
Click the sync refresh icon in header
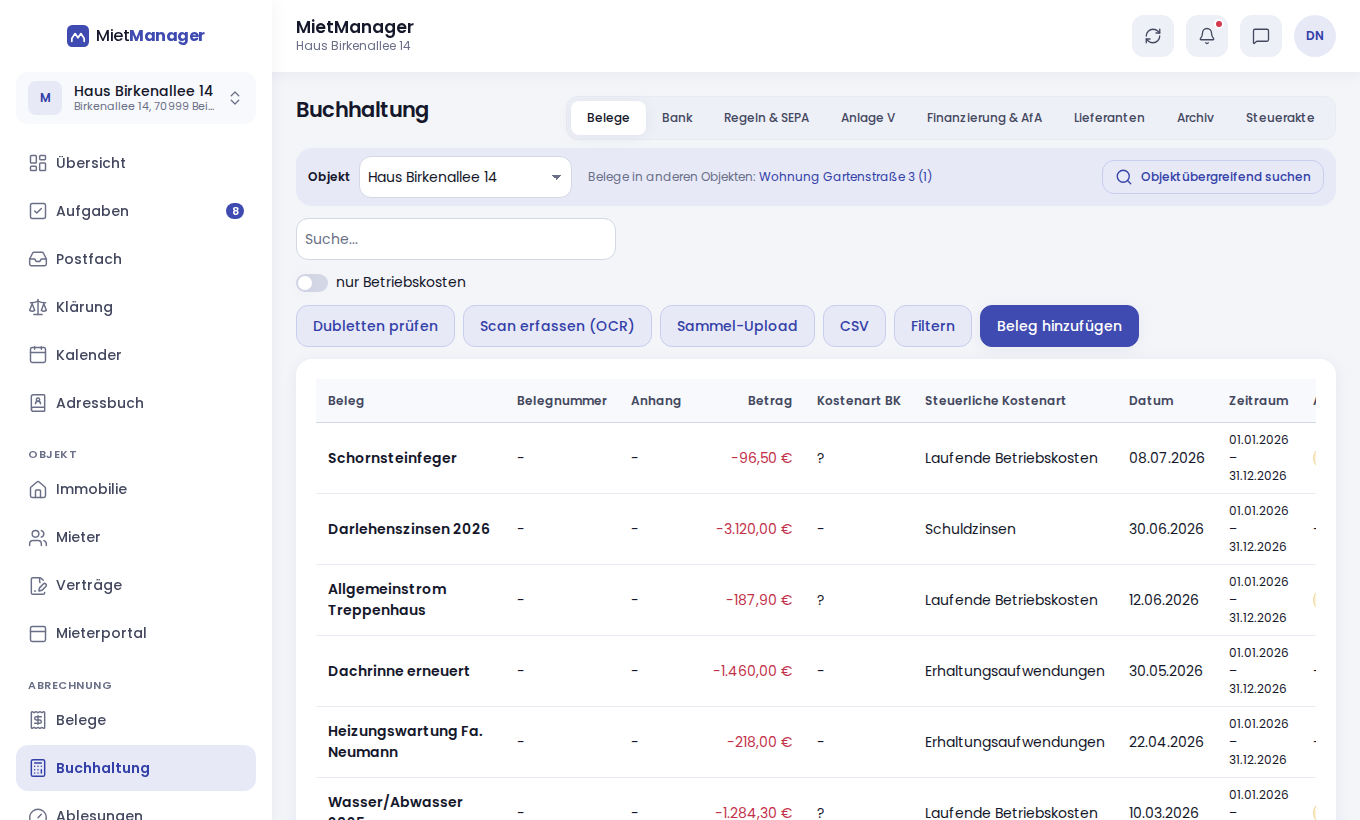(x=1153, y=36)
